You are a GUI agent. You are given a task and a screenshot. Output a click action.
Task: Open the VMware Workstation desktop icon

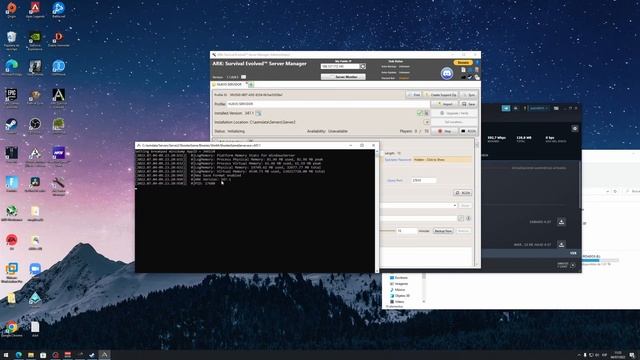click(x=11, y=272)
